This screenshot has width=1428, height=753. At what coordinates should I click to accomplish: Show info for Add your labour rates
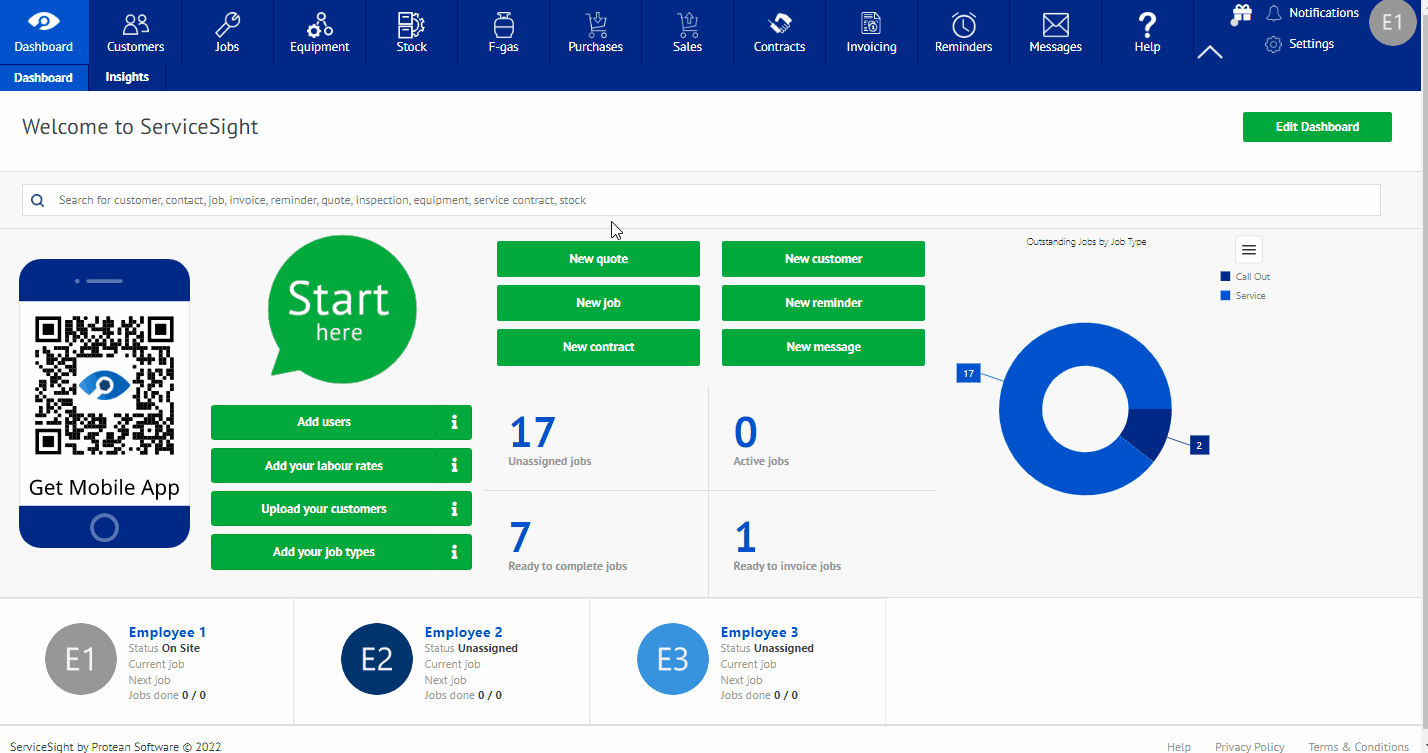coord(454,465)
